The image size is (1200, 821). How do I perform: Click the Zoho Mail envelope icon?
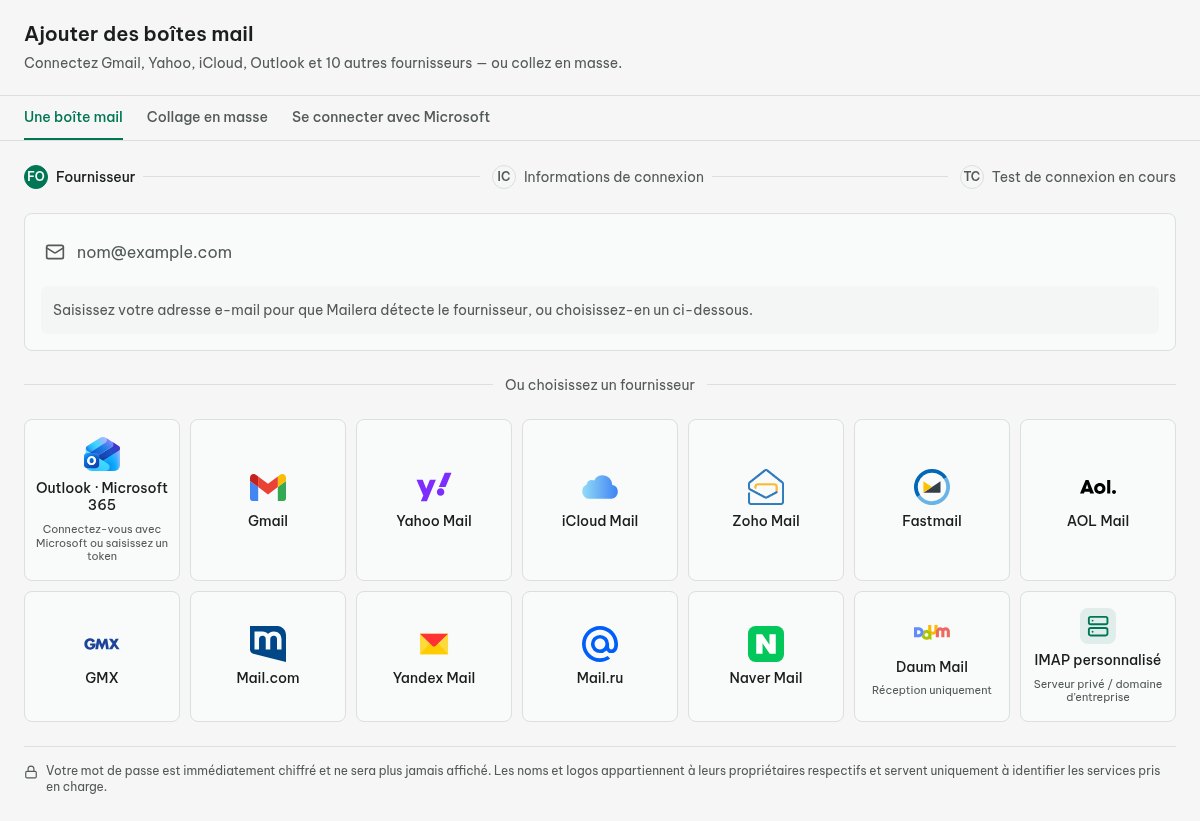766,487
